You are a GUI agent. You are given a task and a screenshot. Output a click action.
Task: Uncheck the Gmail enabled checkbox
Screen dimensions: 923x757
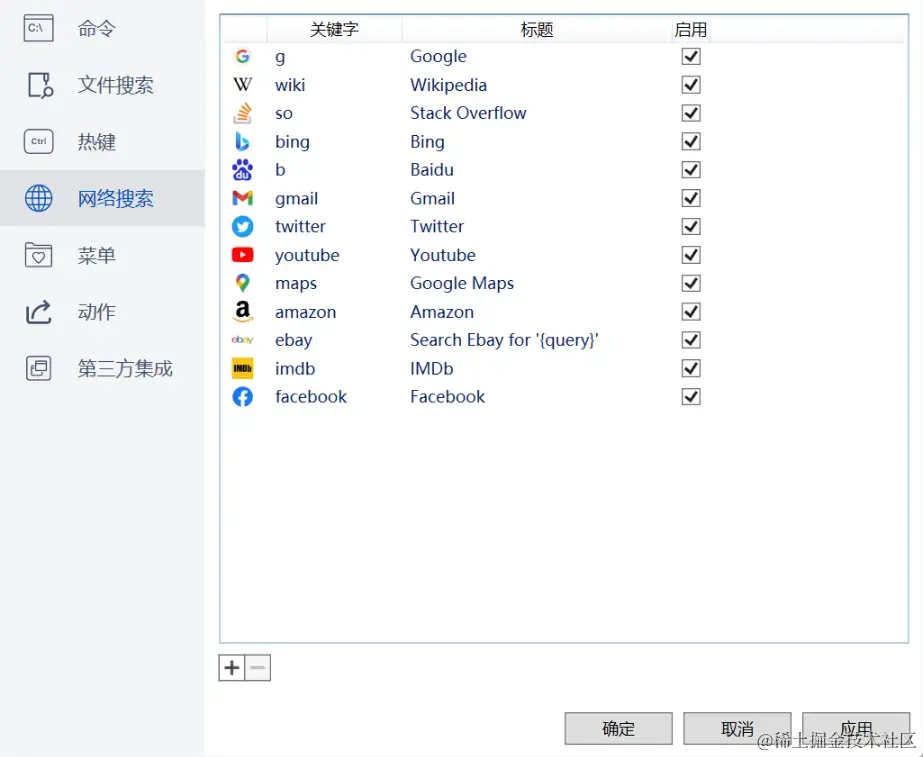coord(691,198)
